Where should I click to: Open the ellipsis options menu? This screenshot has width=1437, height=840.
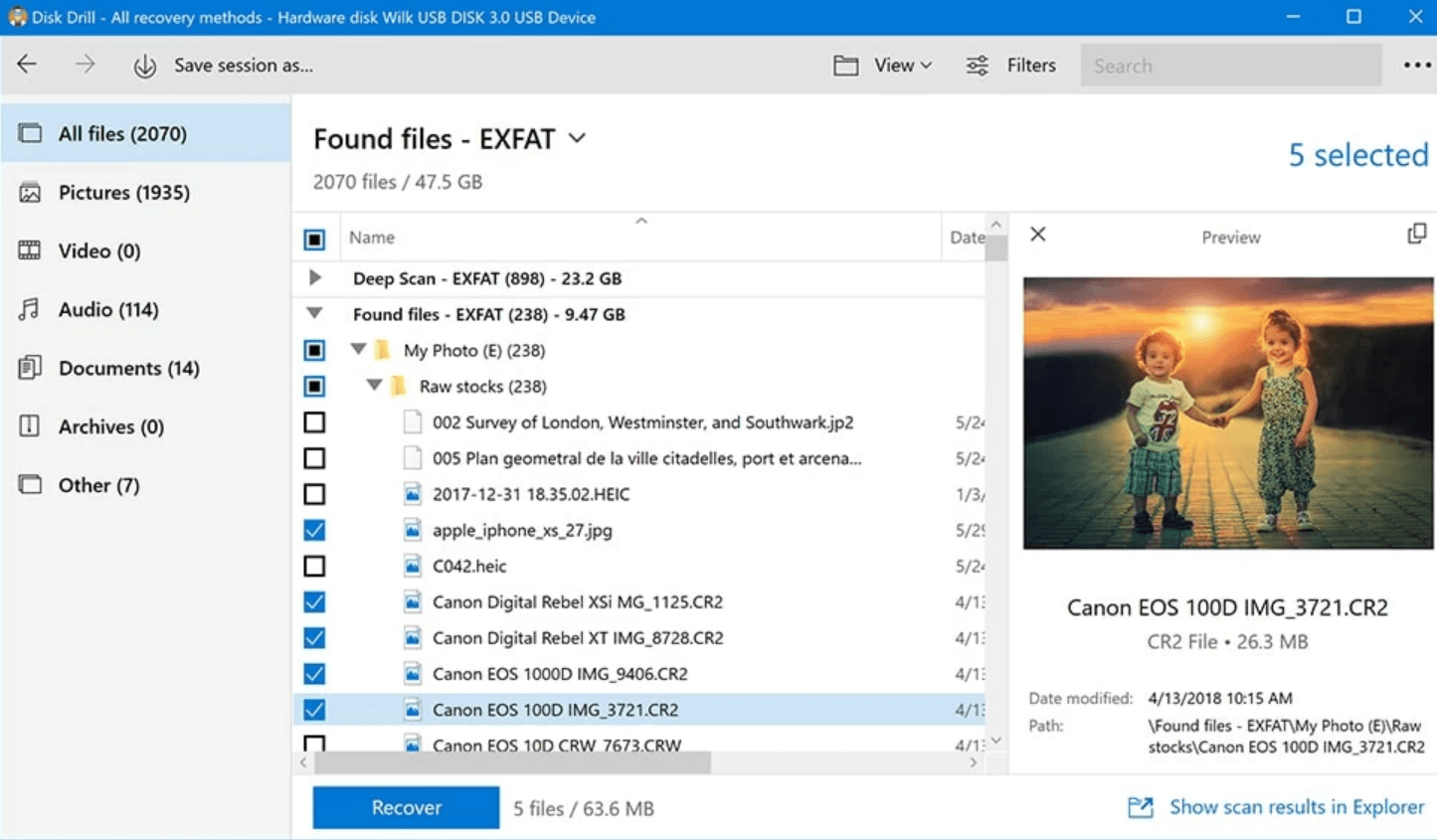tap(1416, 65)
